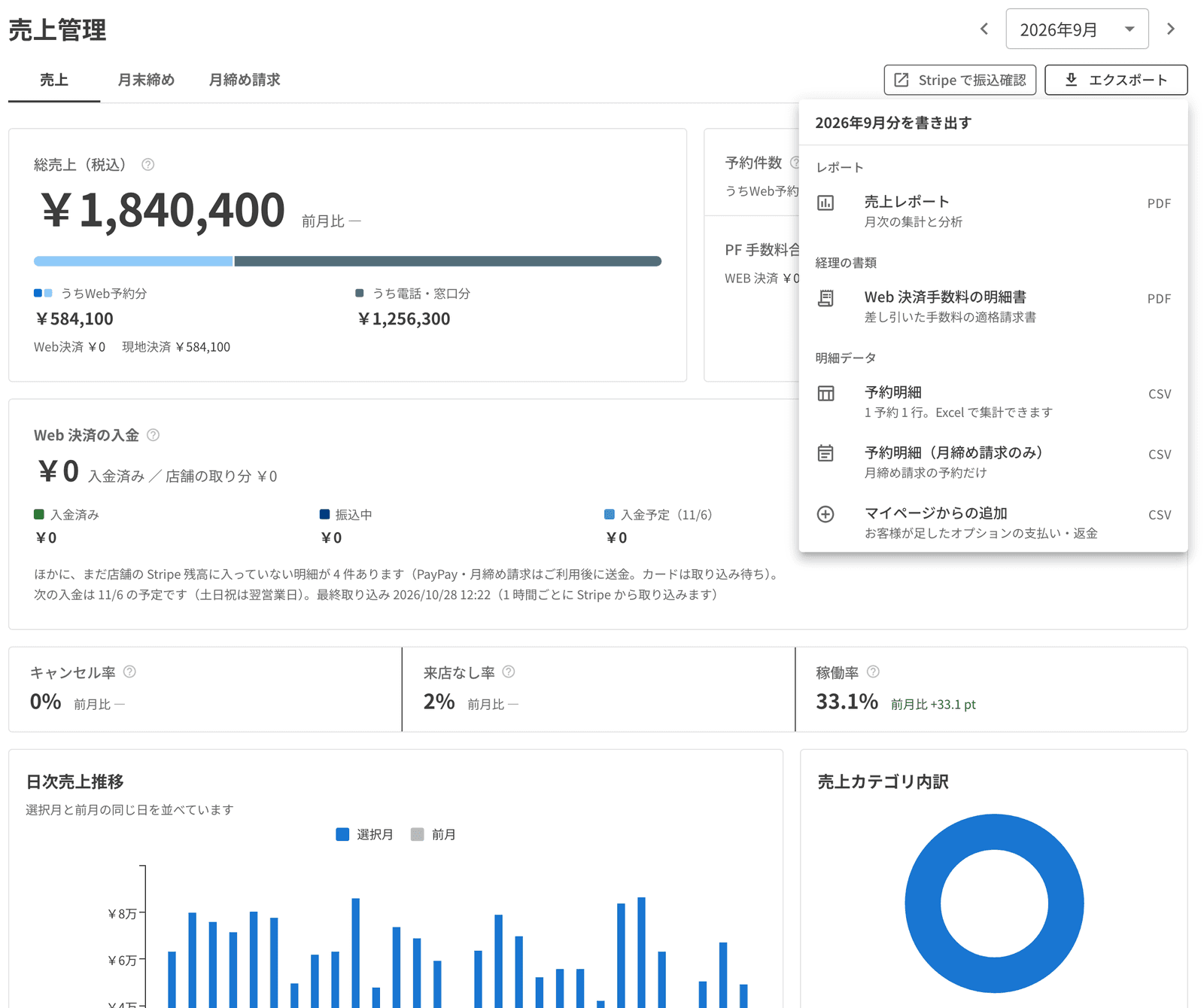1204x1008 pixels.
Task: Choose 予約明細 CSV export option
Action: point(993,401)
